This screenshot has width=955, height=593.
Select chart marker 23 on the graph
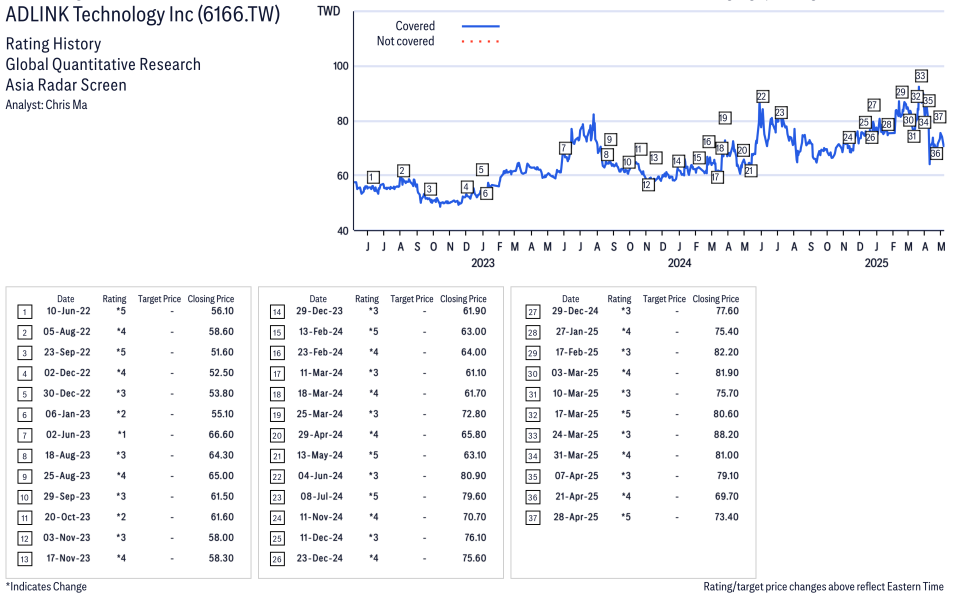point(780,112)
